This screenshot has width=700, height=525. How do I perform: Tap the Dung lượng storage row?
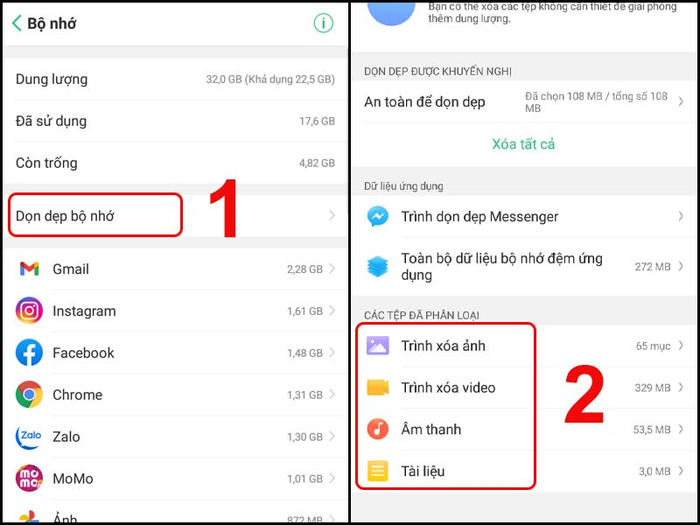click(175, 79)
